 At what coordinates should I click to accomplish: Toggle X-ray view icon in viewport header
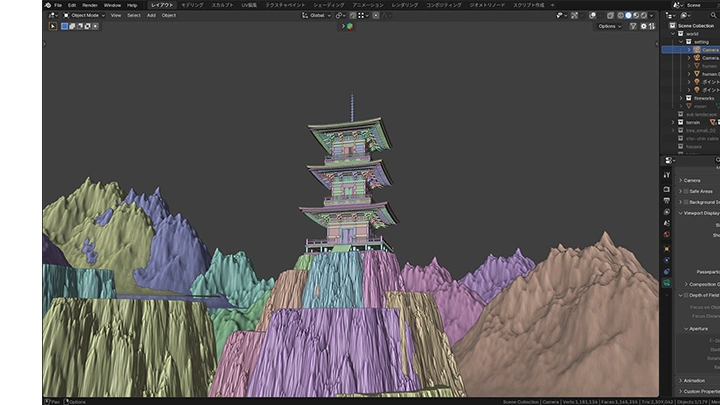pyautogui.click(x=608, y=15)
